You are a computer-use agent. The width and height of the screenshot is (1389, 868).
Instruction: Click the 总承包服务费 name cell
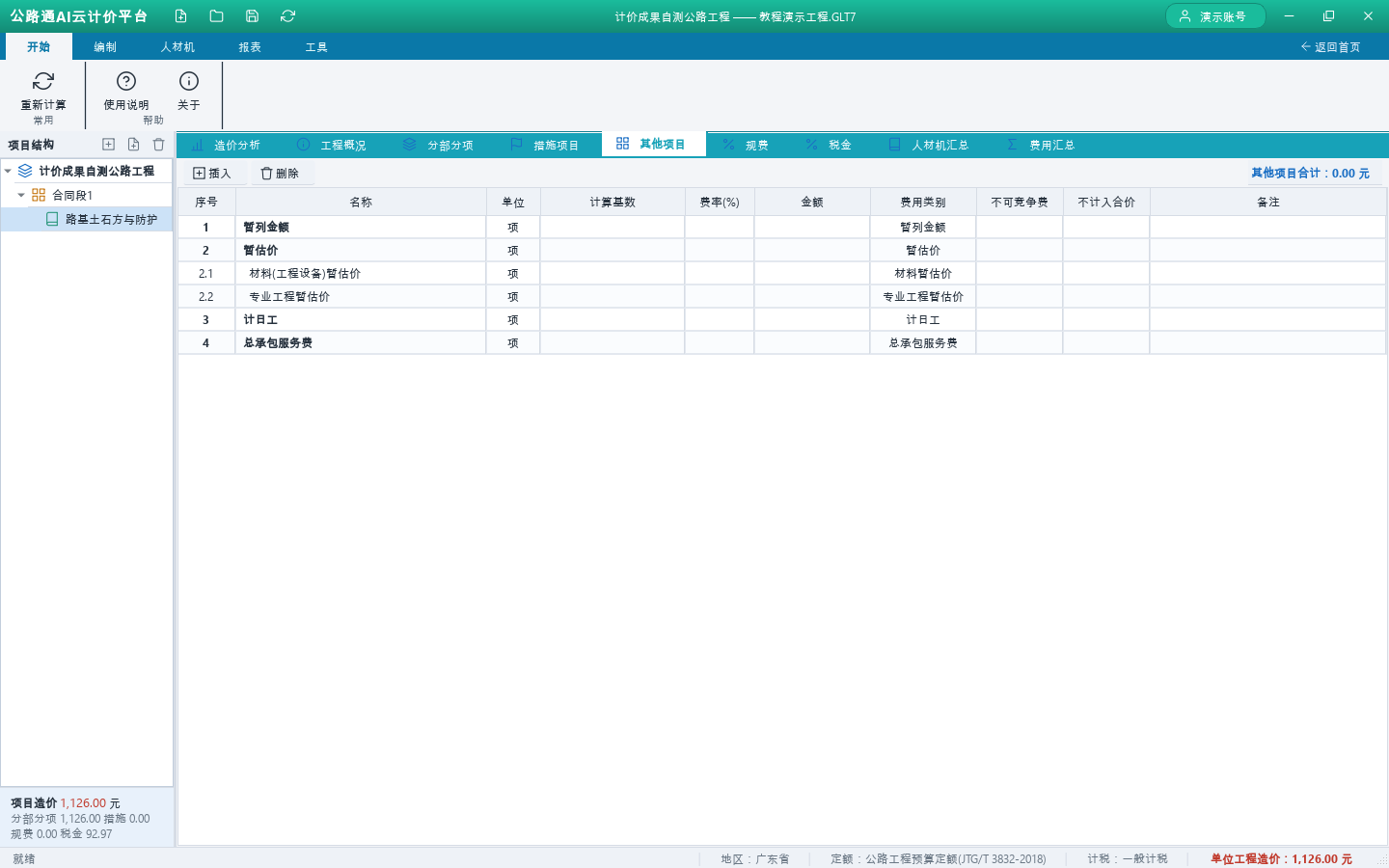click(361, 342)
